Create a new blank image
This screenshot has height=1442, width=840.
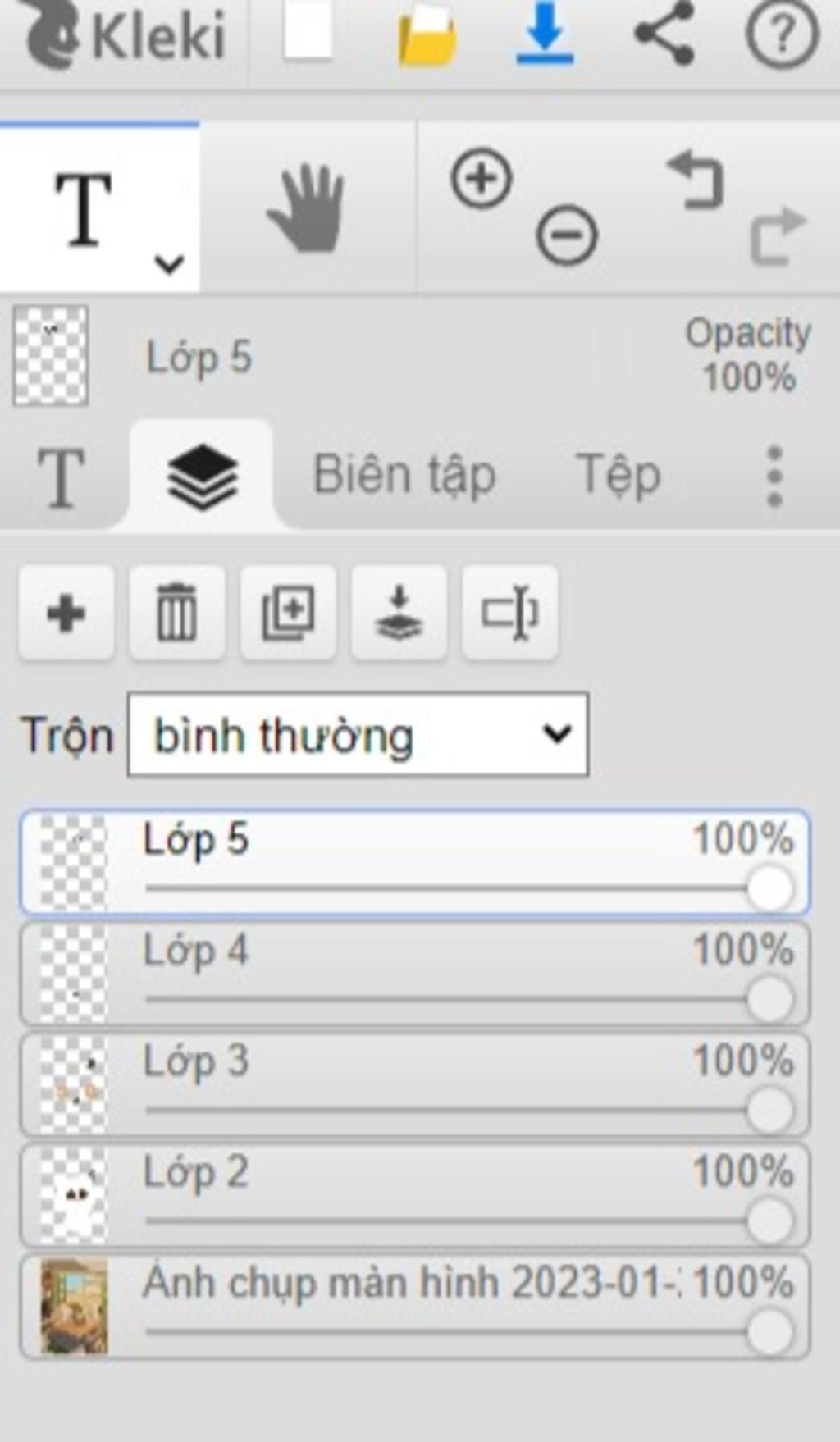click(308, 34)
